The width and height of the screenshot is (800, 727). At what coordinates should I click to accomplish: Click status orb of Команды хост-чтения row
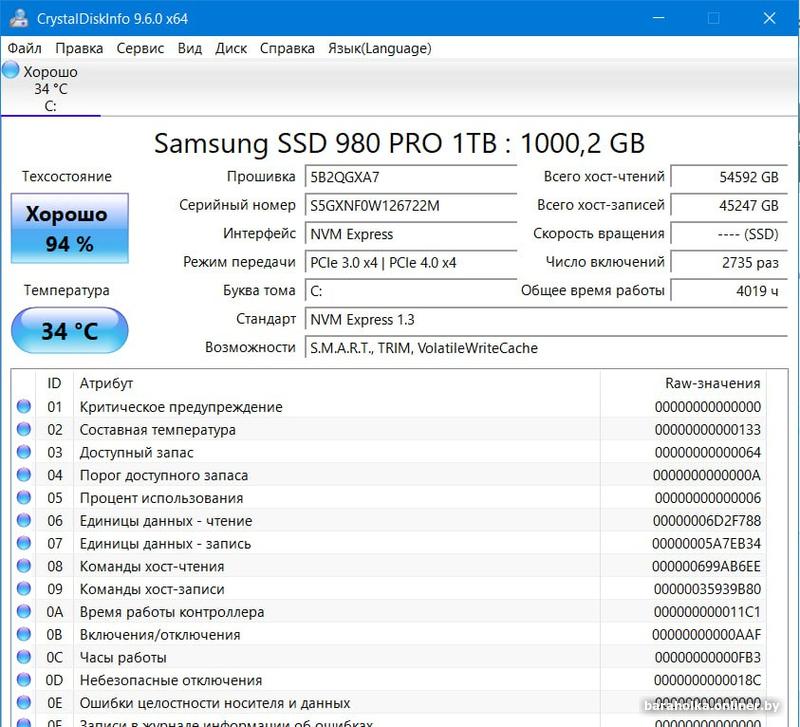pos(24,566)
